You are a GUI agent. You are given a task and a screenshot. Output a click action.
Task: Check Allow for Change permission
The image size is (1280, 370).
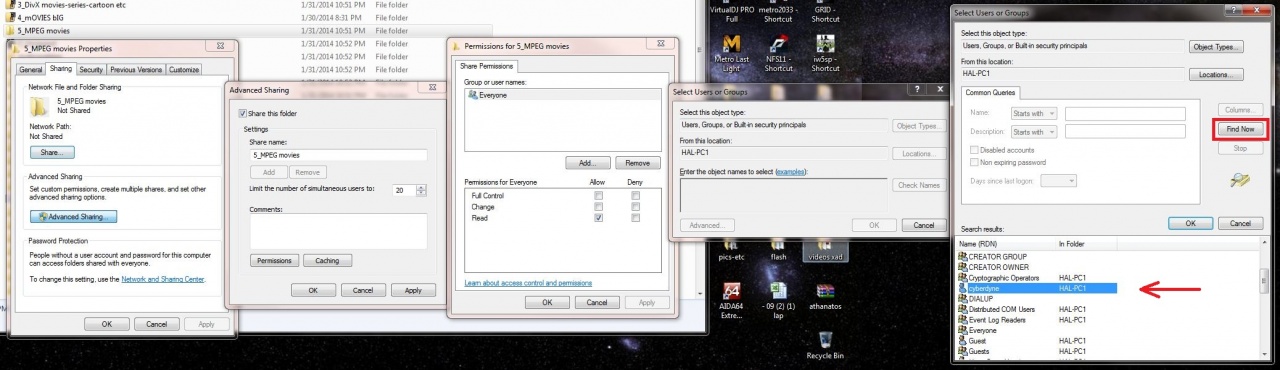click(x=598, y=206)
